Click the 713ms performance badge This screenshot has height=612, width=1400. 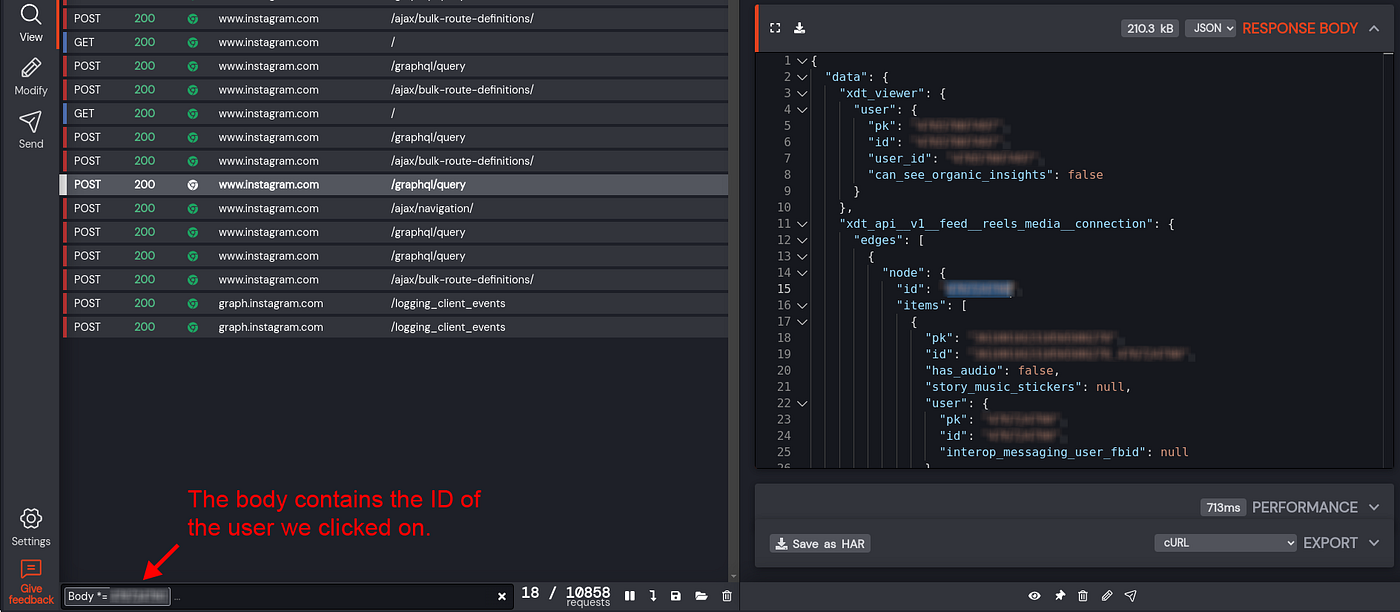(x=1223, y=507)
